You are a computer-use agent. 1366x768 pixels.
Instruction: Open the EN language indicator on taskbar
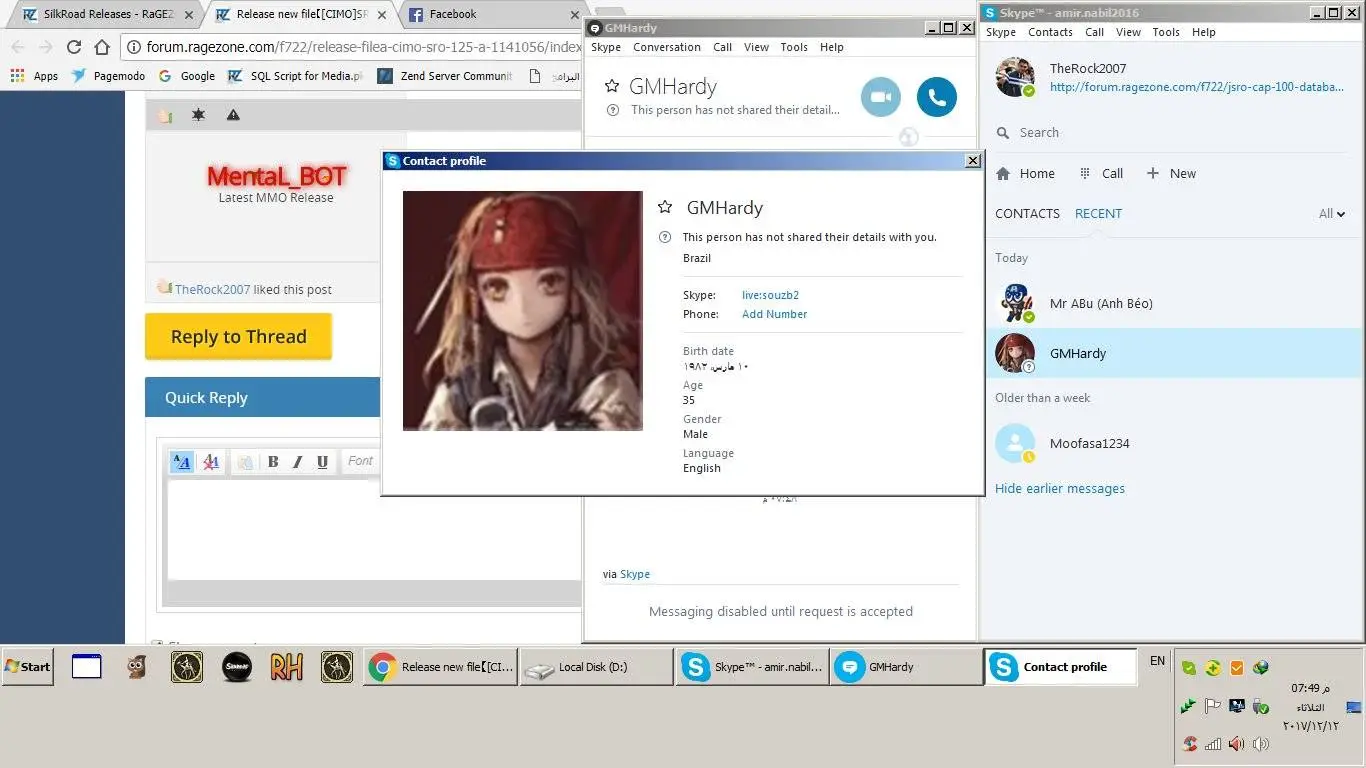[1157, 661]
